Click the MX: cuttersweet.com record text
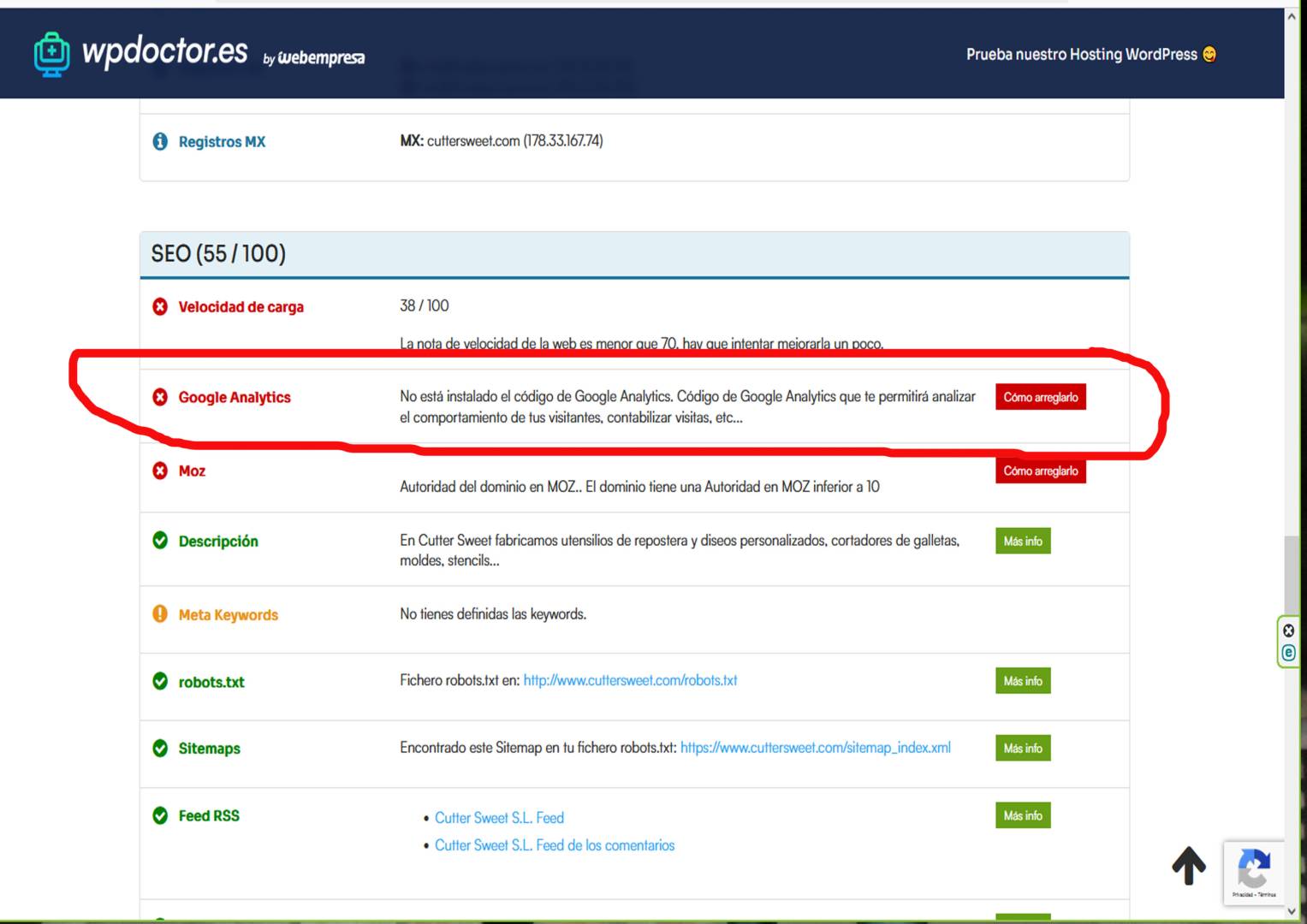This screenshot has height=924, width=1307. click(502, 140)
